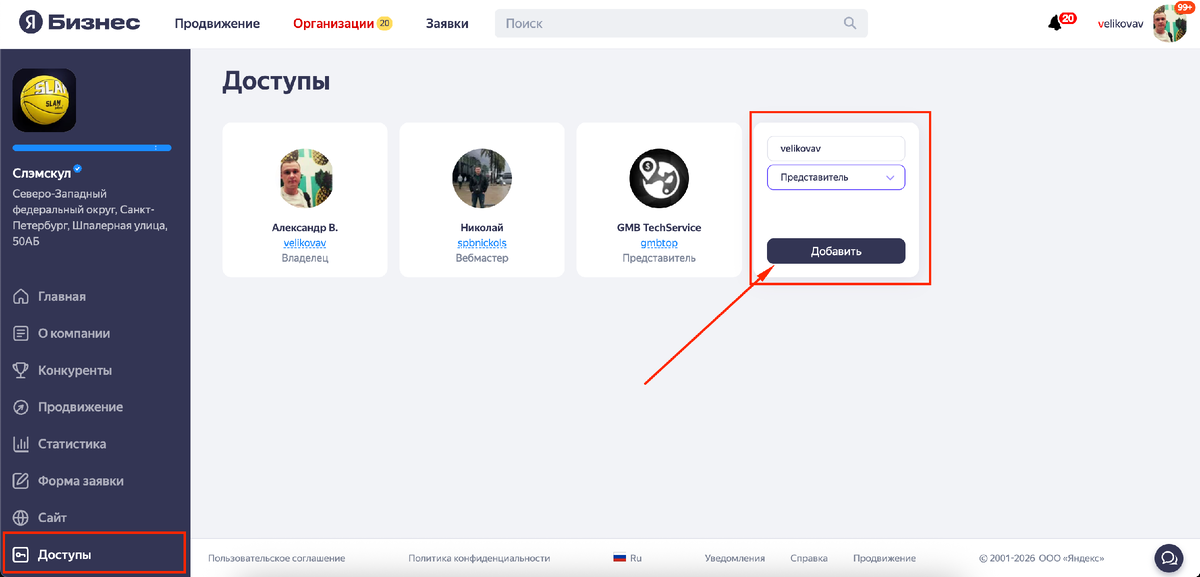Click Николай avatar photo
This screenshot has height=577, width=1200.
coord(482,178)
